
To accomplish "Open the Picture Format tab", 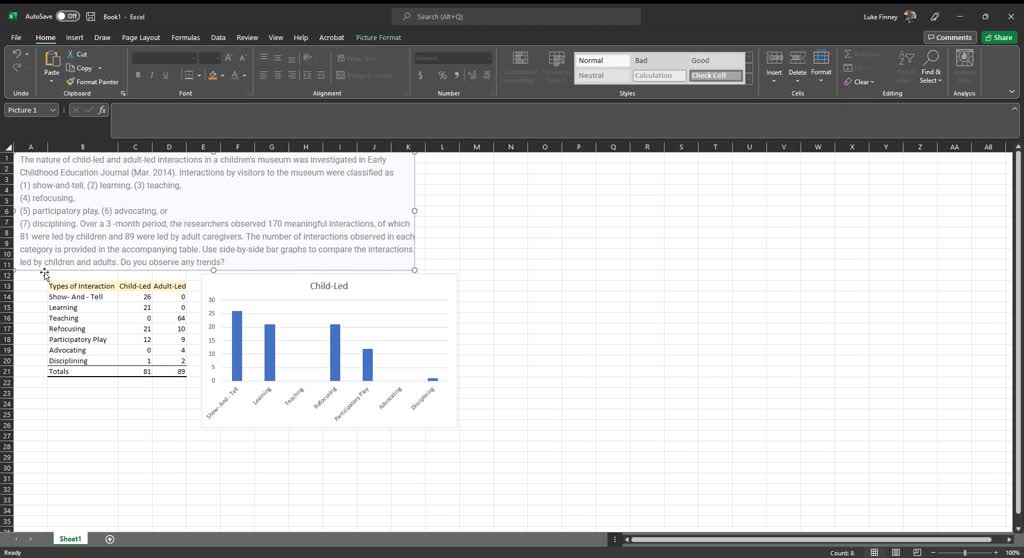I will (378, 37).
